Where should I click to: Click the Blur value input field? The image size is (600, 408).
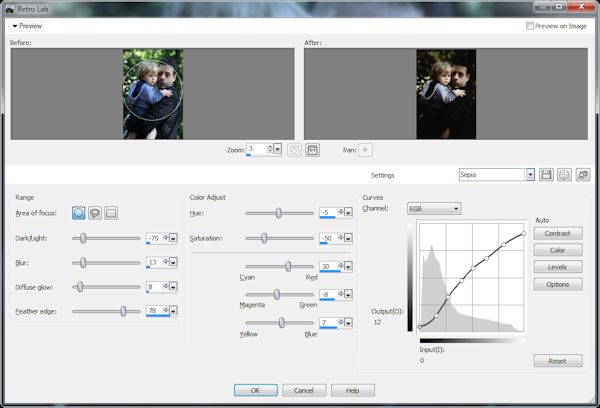tap(155, 262)
